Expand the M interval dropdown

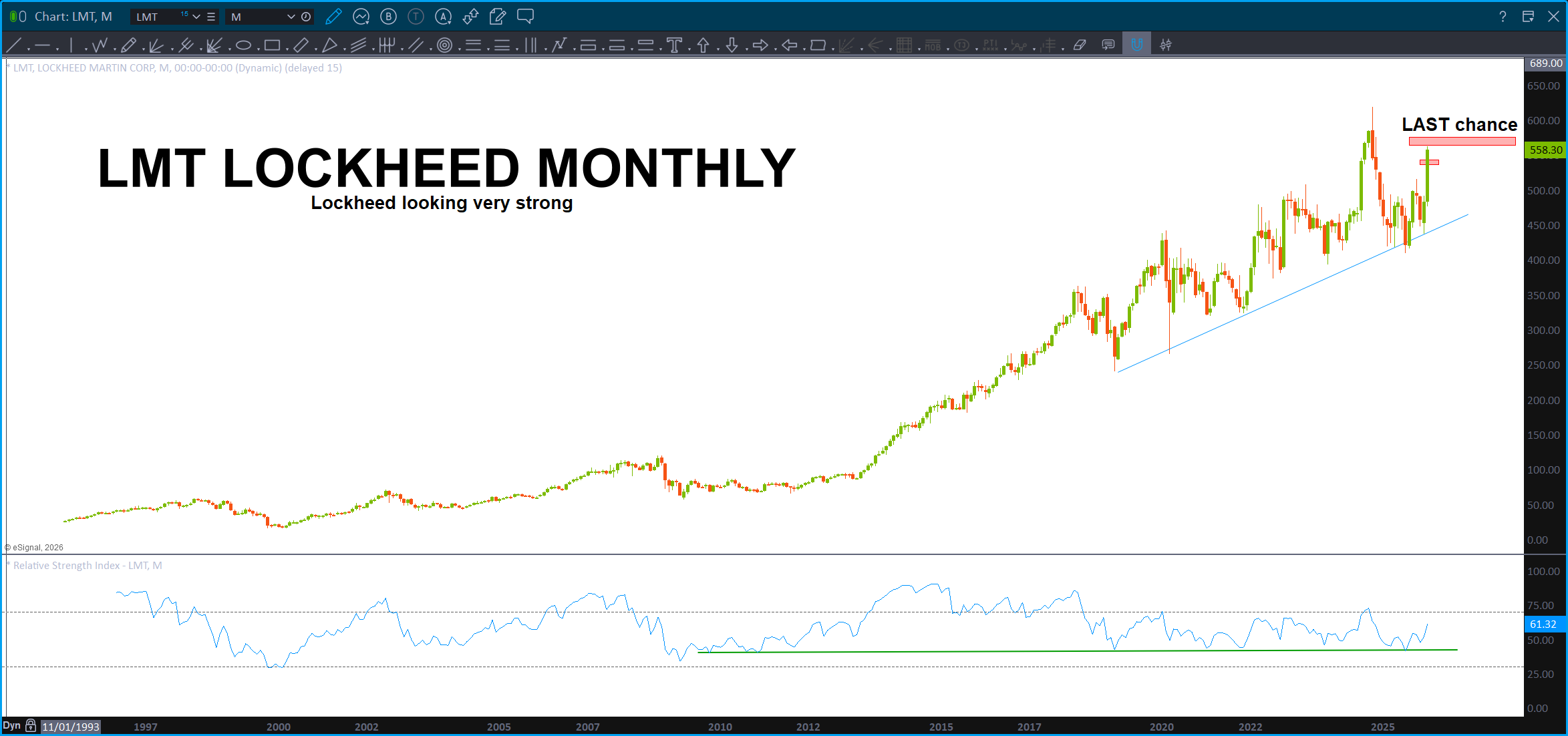click(x=291, y=17)
